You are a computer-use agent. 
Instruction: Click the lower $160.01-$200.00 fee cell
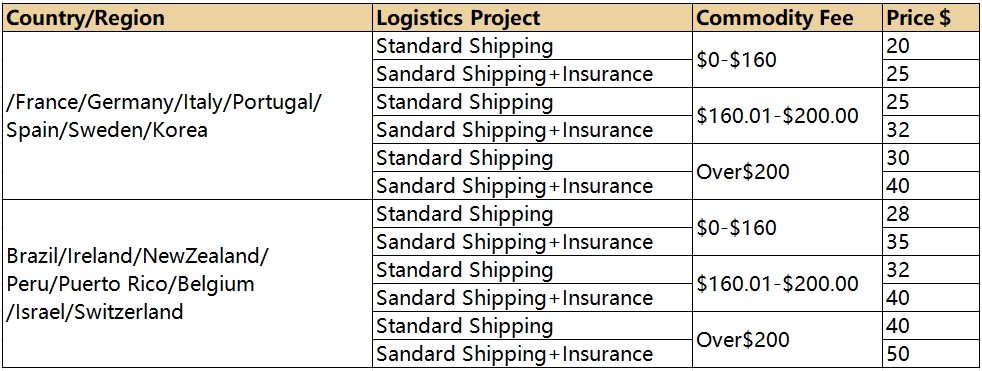click(x=788, y=284)
